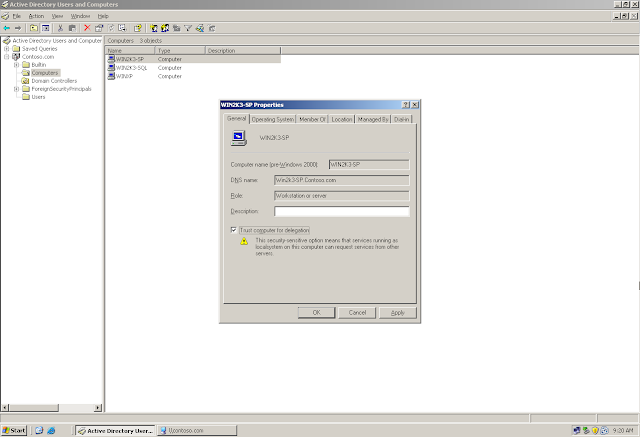Open the File menu

(x=17, y=16)
